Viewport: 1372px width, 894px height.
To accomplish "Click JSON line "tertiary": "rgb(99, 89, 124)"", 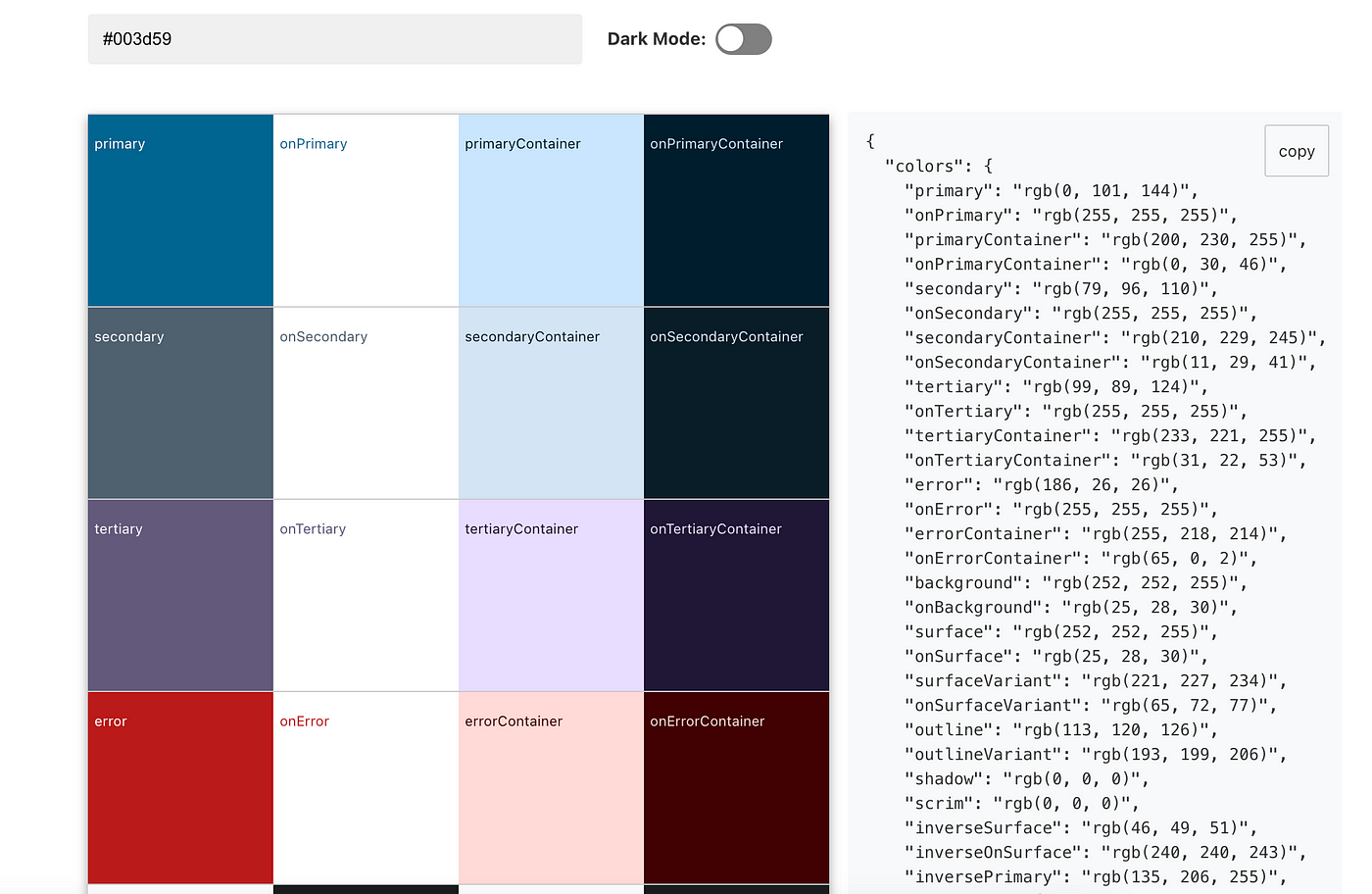I will [1056, 386].
